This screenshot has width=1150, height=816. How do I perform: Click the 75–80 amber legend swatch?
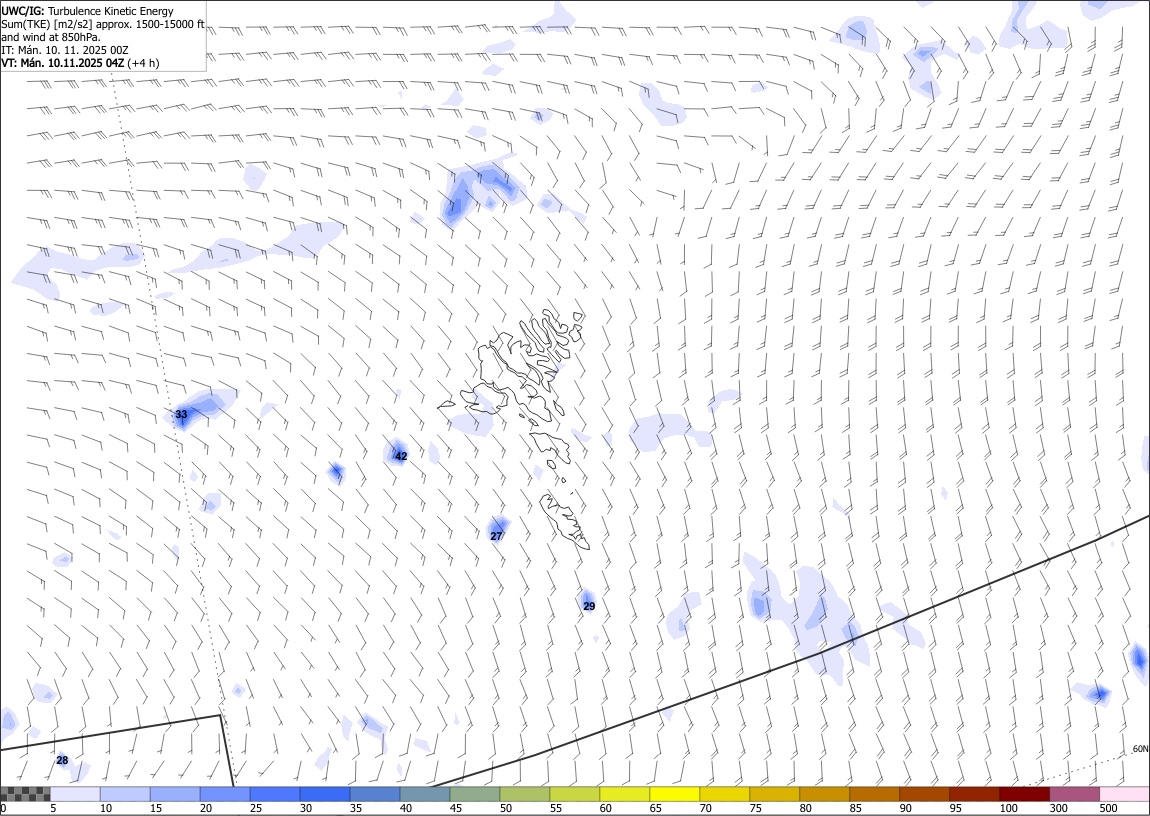[774, 794]
